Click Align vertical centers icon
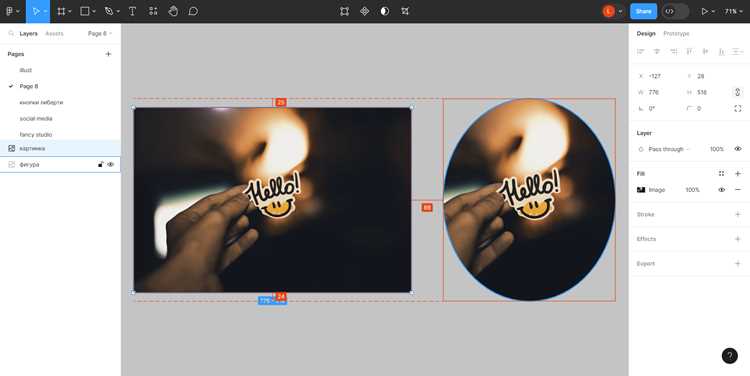The image size is (750, 376). click(x=705, y=51)
